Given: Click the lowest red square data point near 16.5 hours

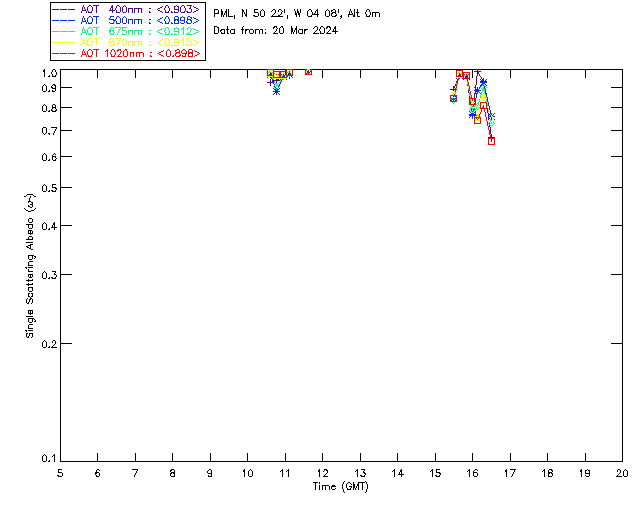Looking at the screenshot, I should pos(491,141).
